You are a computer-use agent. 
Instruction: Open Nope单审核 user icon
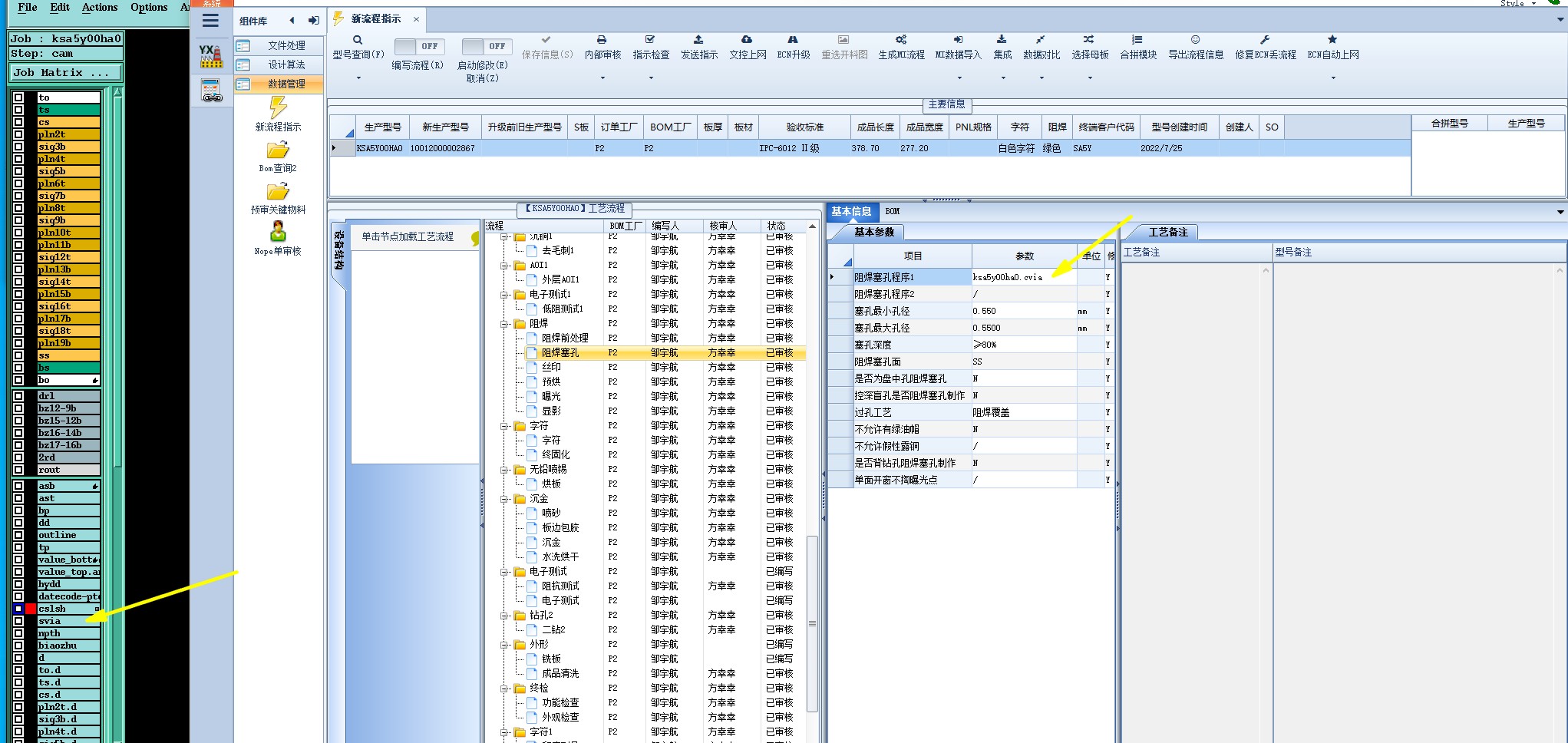click(278, 239)
